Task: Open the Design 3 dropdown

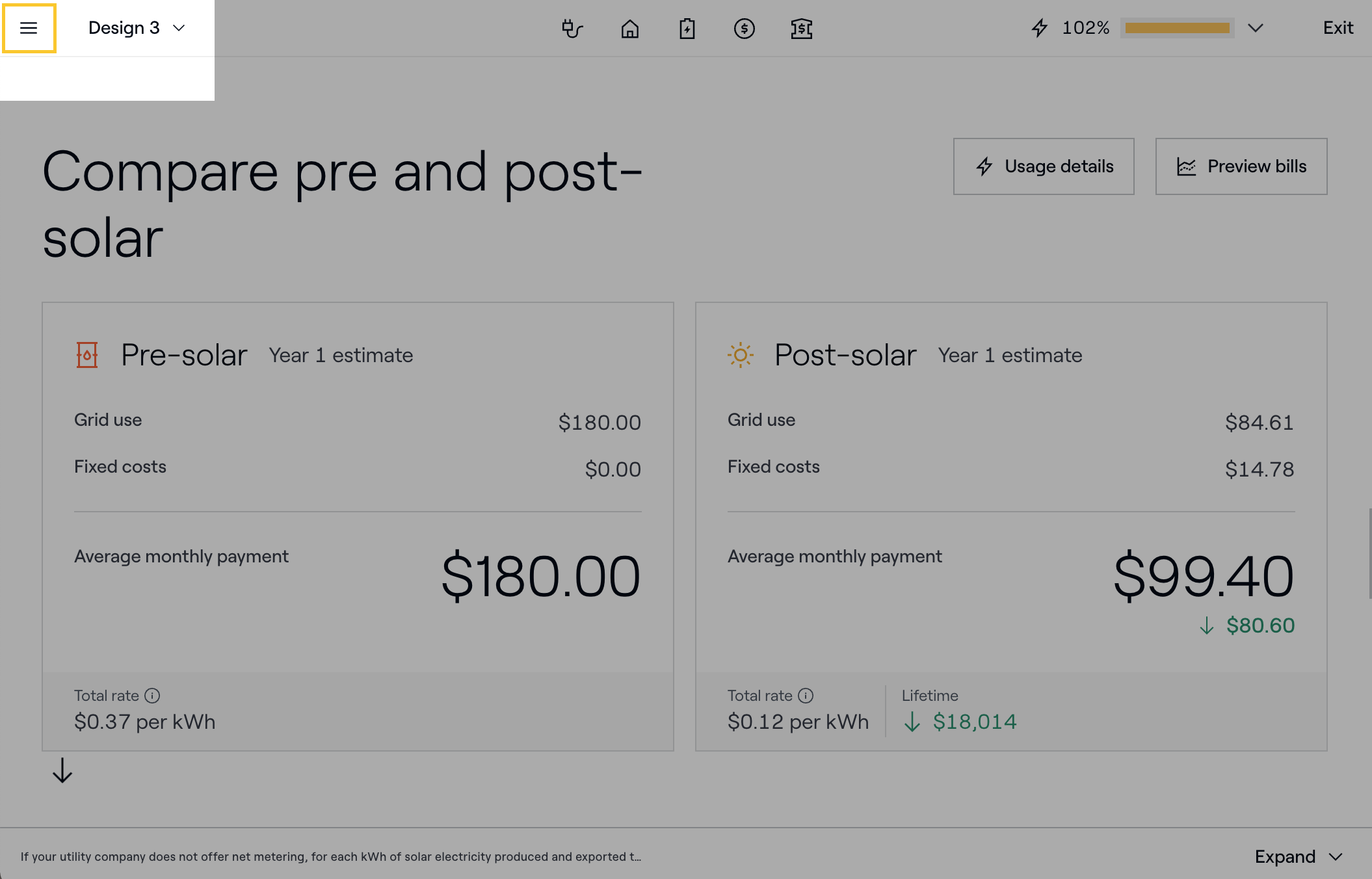Action: click(137, 28)
